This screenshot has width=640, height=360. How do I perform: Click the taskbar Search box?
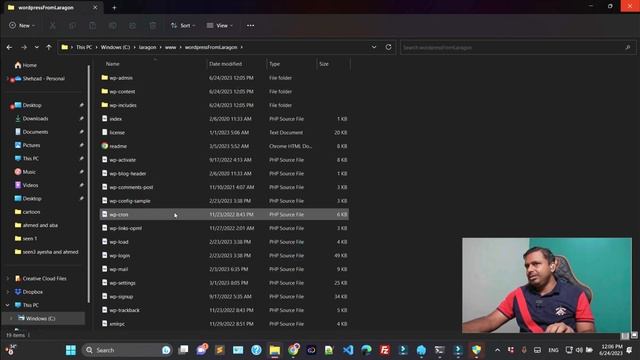(127, 350)
